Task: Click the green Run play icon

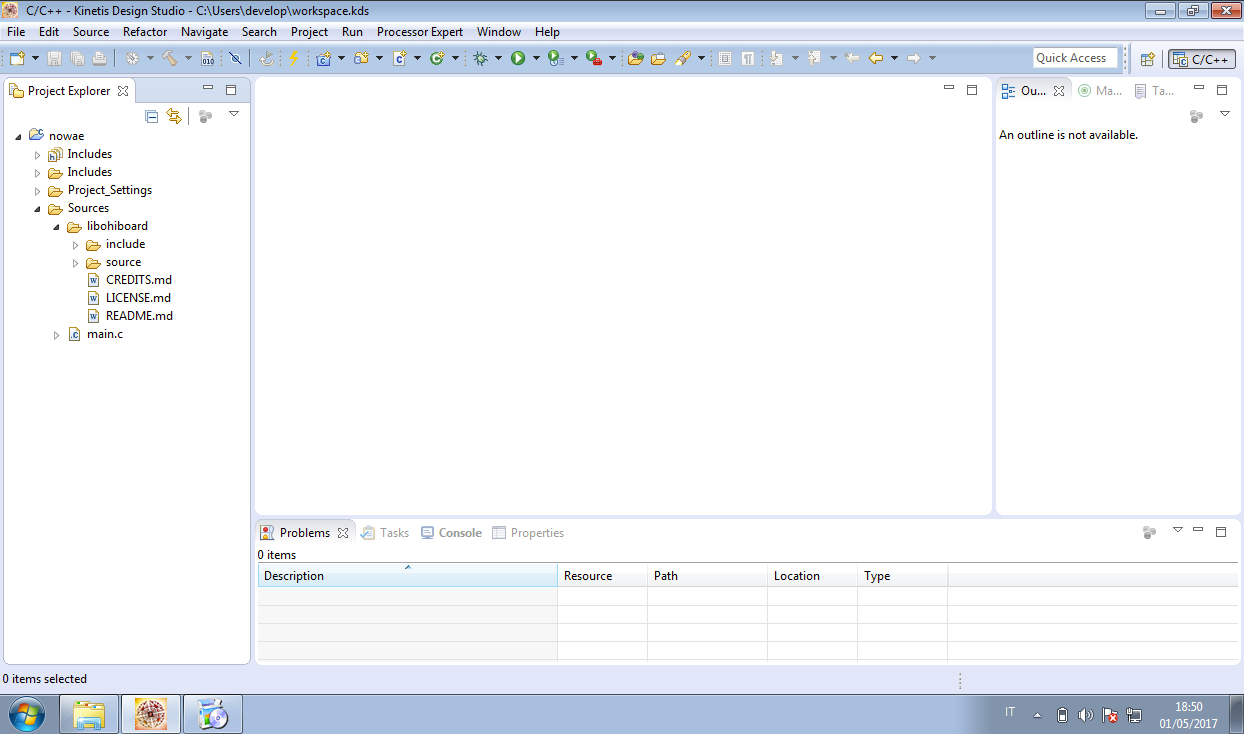Action: [x=518, y=58]
